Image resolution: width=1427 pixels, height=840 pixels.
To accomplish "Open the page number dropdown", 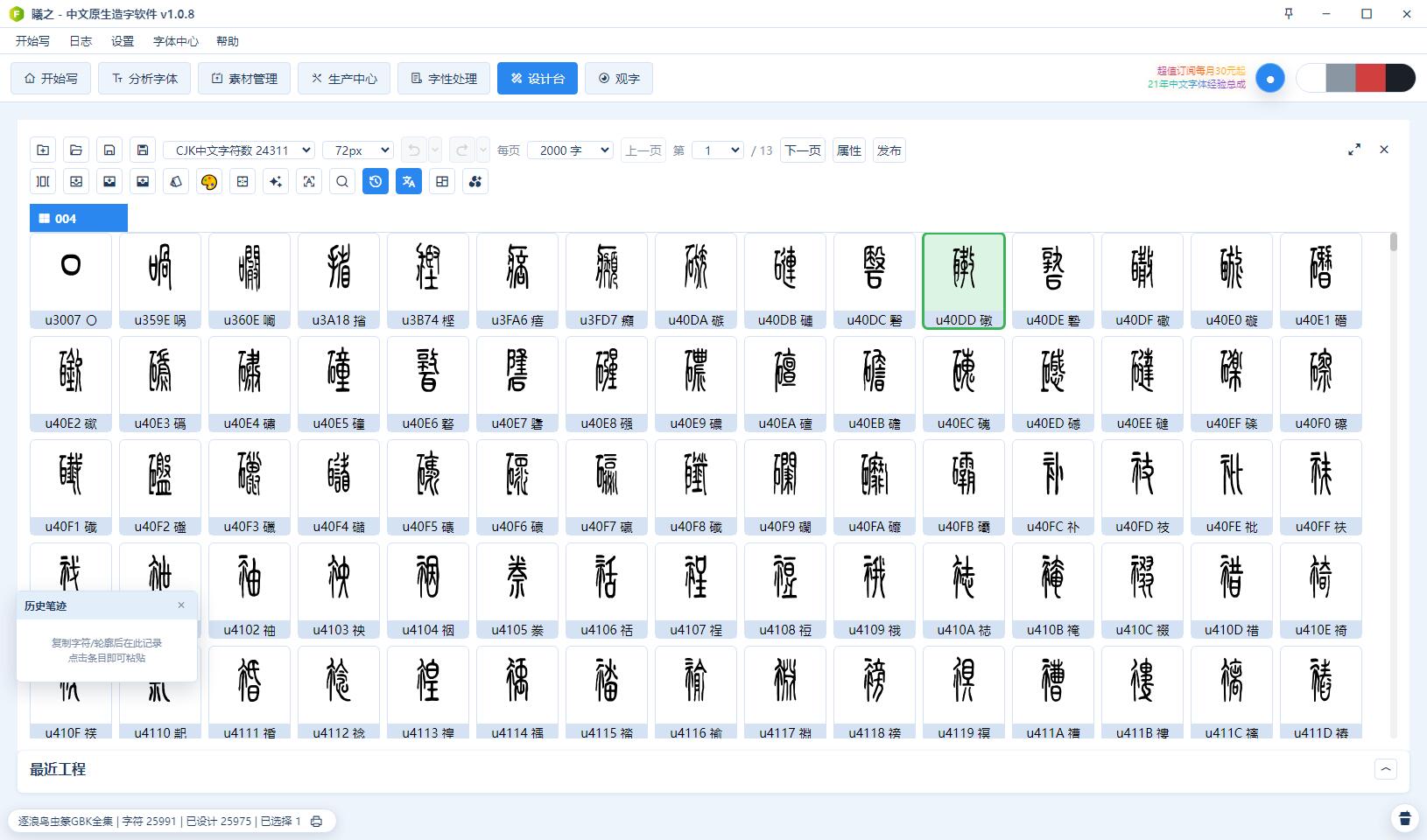I will click(718, 150).
